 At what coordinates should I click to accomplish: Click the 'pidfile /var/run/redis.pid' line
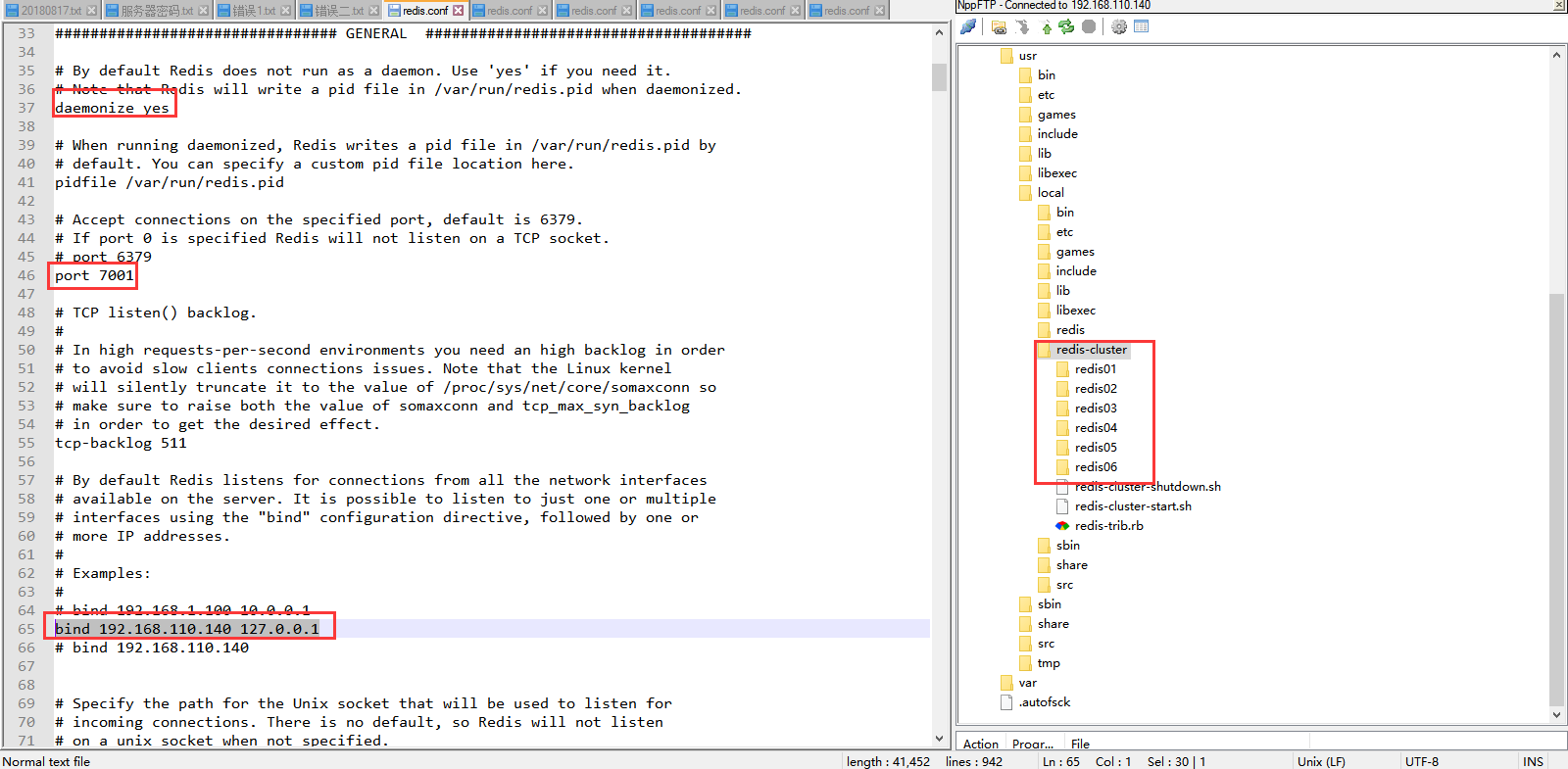pyautogui.click(x=170, y=182)
